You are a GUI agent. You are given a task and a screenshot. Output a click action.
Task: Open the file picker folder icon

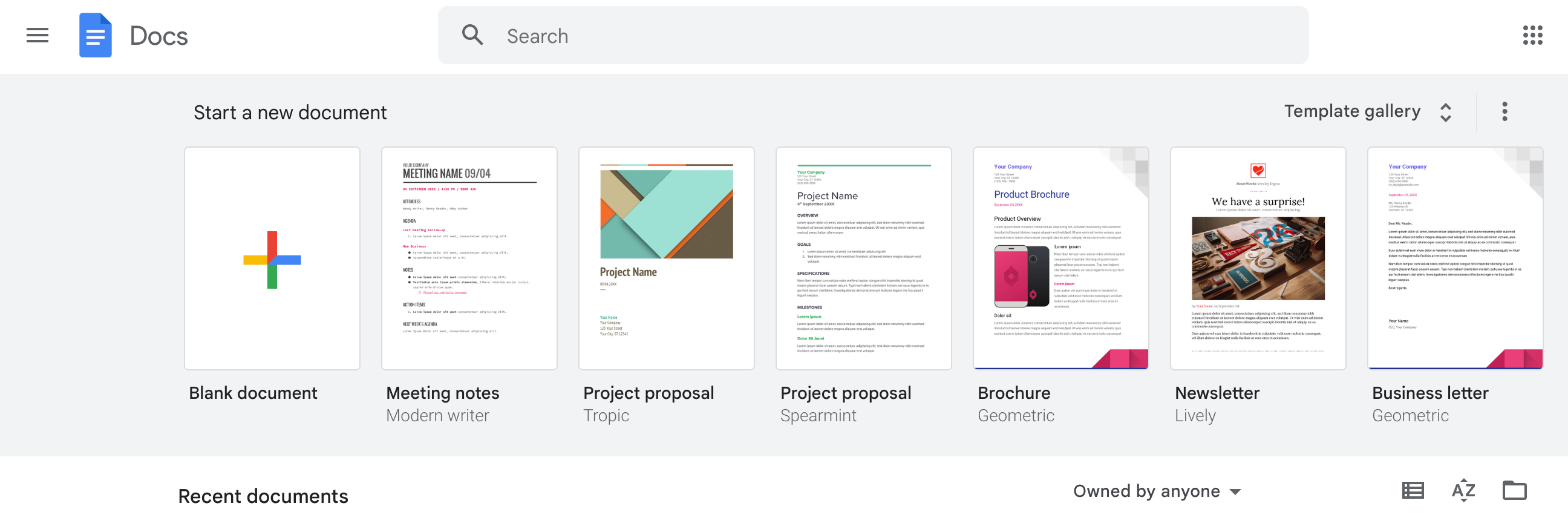coord(1514,490)
